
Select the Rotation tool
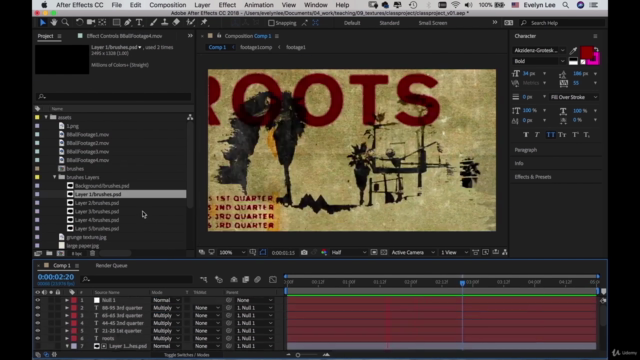coord(79,23)
